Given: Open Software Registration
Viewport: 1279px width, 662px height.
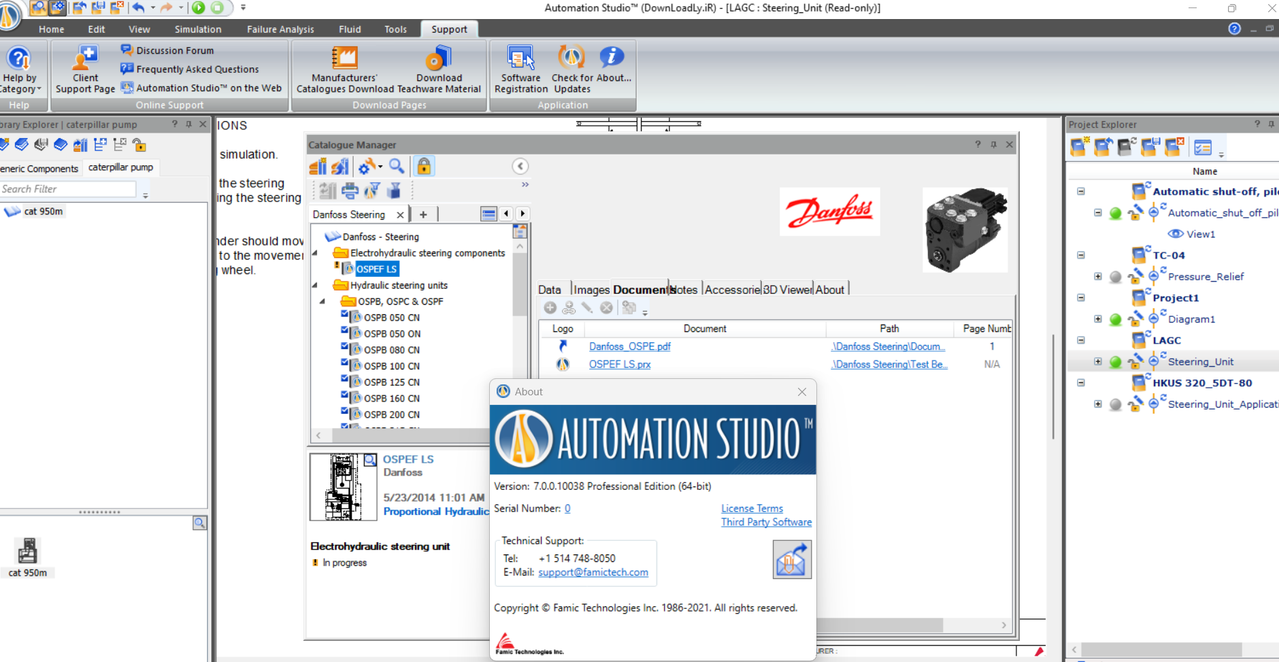Looking at the screenshot, I should click(x=521, y=70).
